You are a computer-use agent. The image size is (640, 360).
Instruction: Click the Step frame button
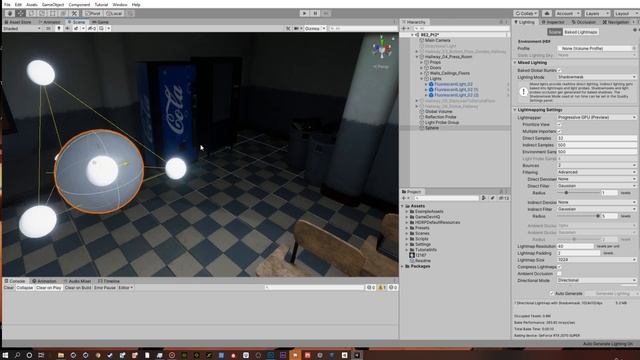(x=326, y=13)
